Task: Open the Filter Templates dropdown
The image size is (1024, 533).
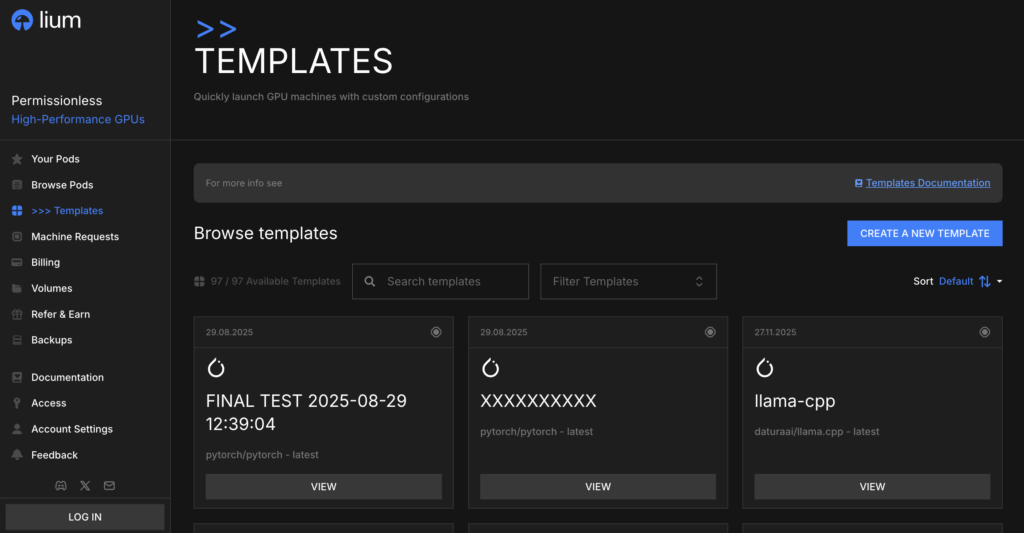Action: coord(628,282)
